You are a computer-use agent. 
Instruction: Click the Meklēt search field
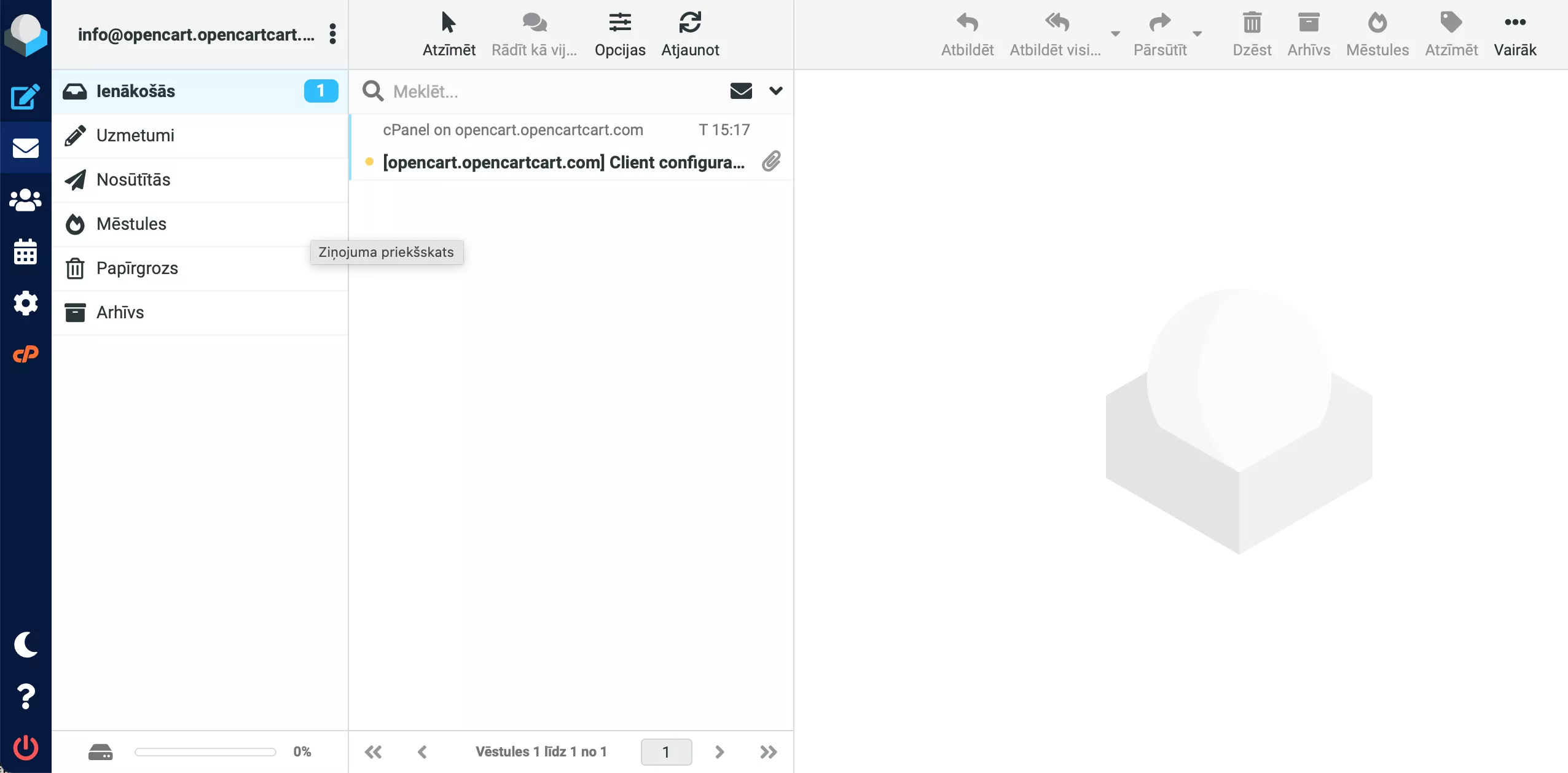point(553,92)
